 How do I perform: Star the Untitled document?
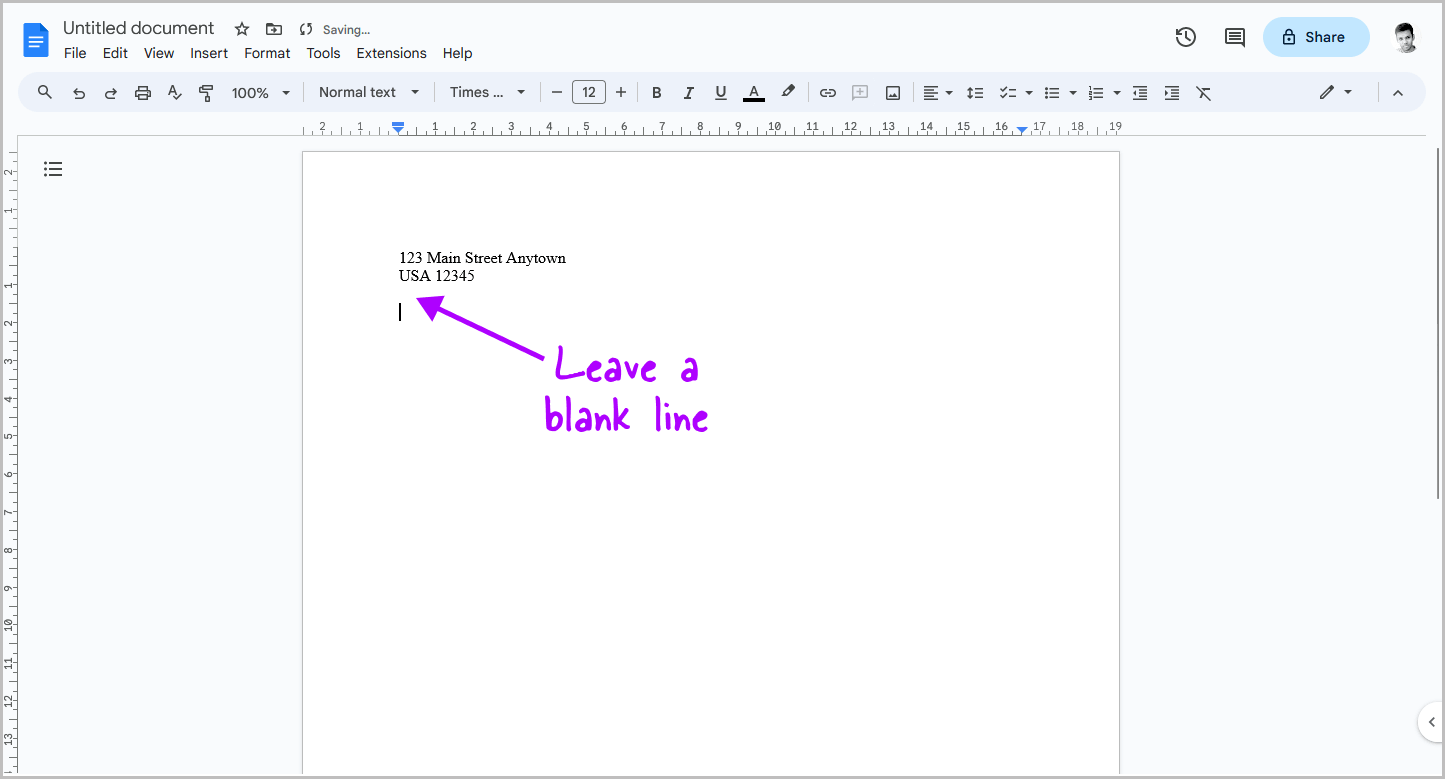(x=241, y=29)
